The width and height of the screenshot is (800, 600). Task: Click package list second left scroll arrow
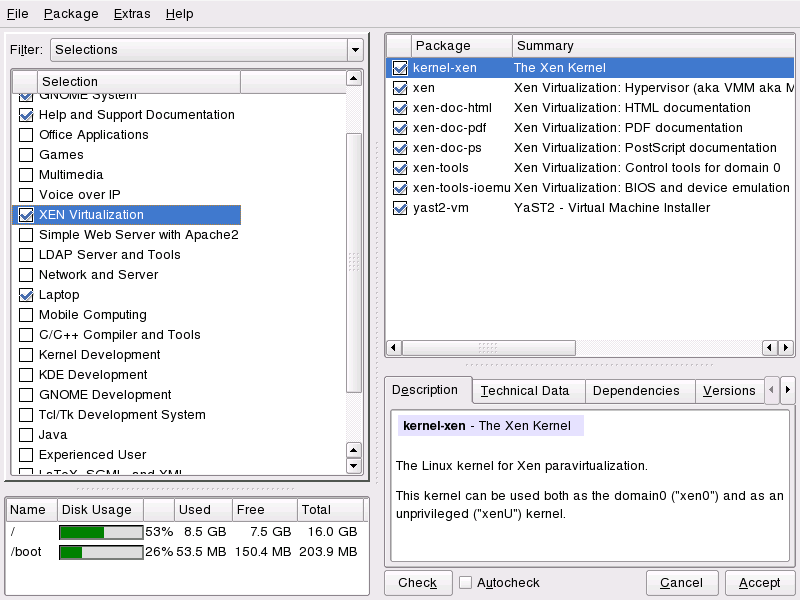tap(770, 348)
